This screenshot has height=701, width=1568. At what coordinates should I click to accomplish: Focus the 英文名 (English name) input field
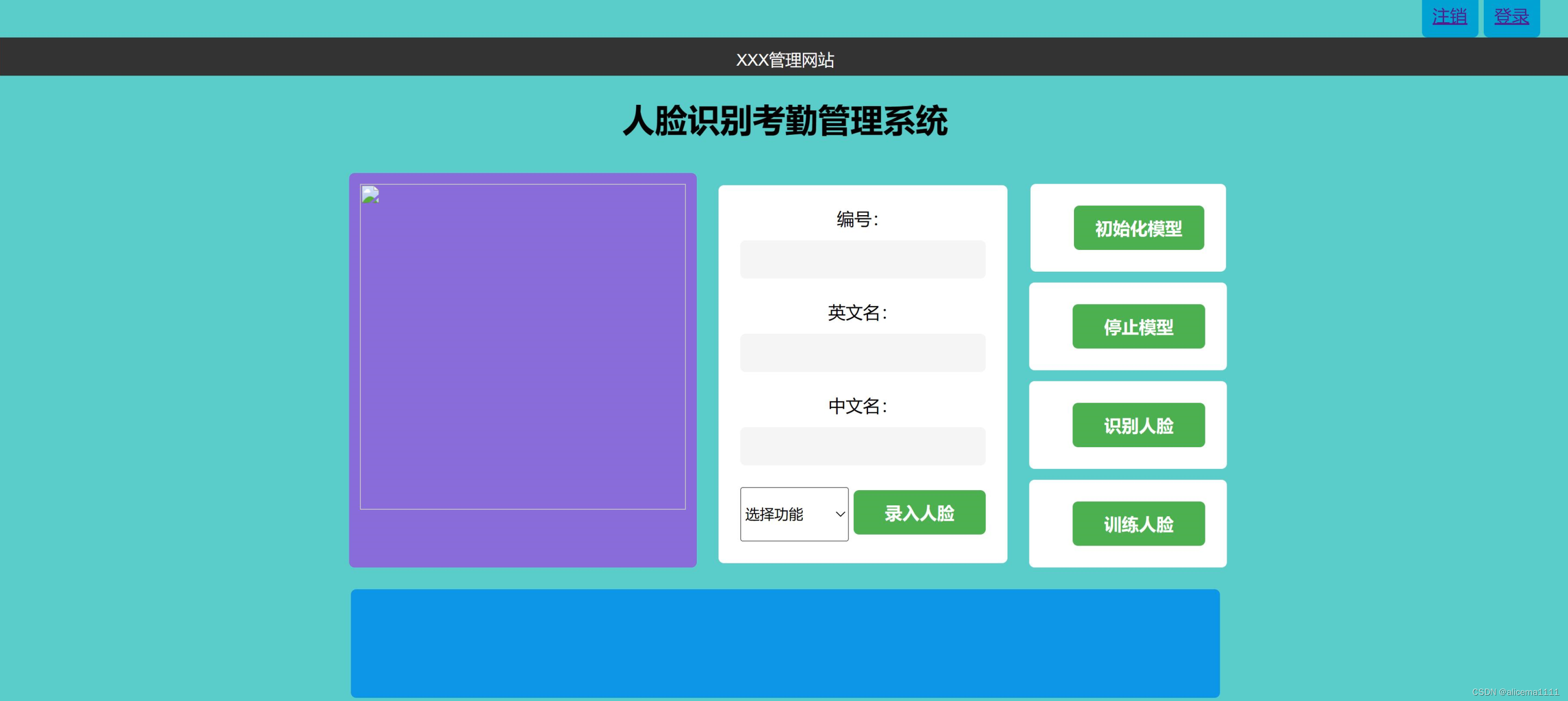(862, 353)
